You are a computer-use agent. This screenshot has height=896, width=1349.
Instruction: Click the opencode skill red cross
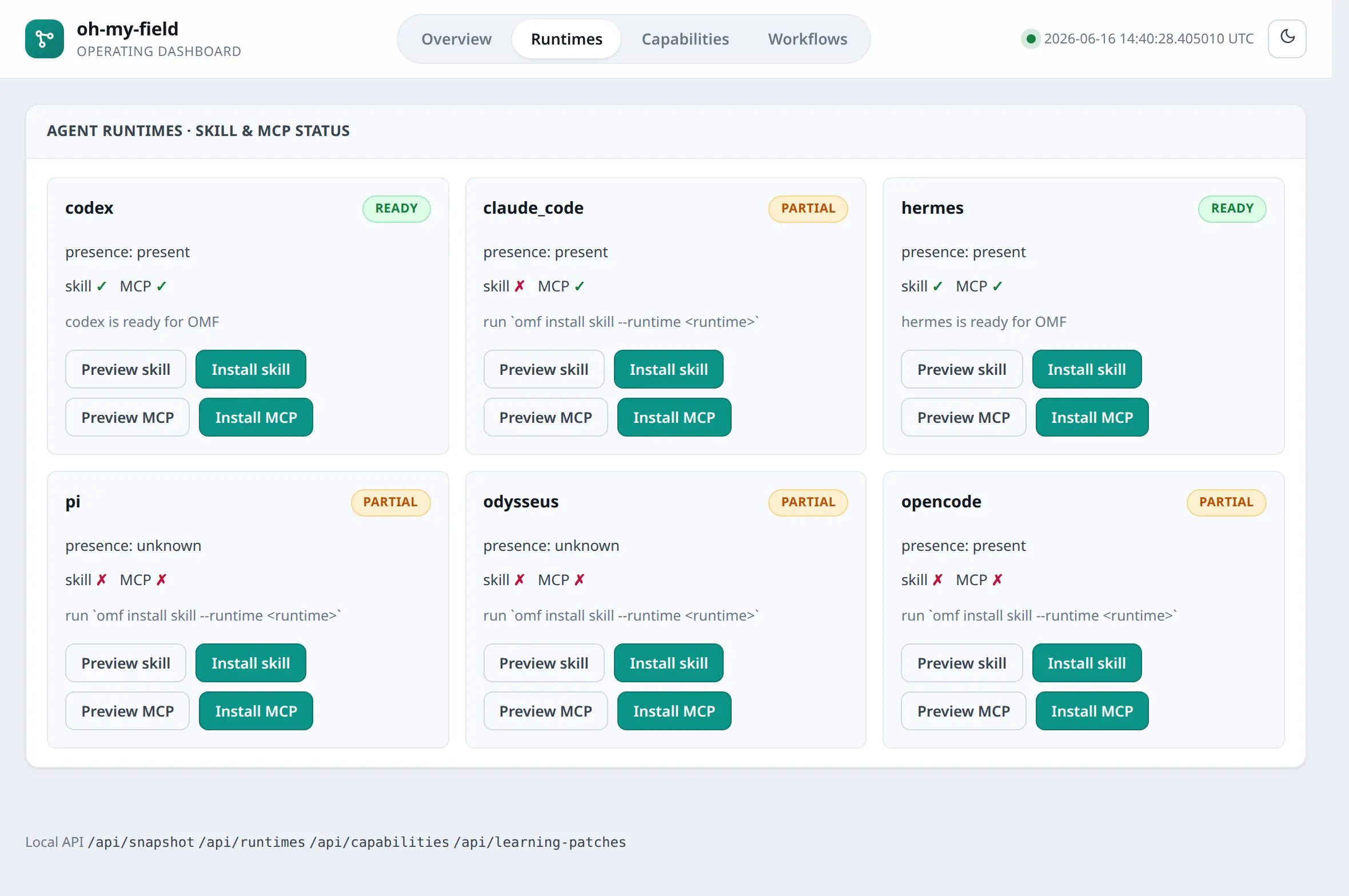pos(938,580)
